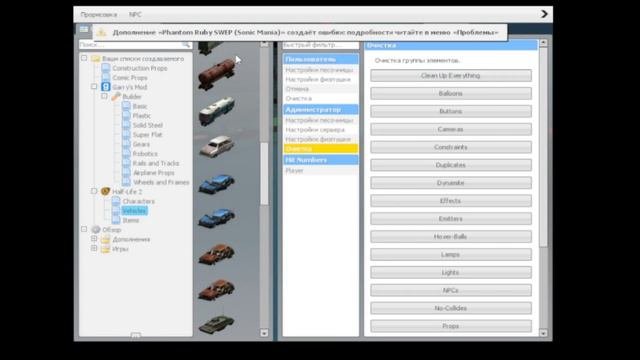Viewport: 640px width, 360px height.
Task: Spawn the white and blue train car prop
Action: tap(217, 110)
